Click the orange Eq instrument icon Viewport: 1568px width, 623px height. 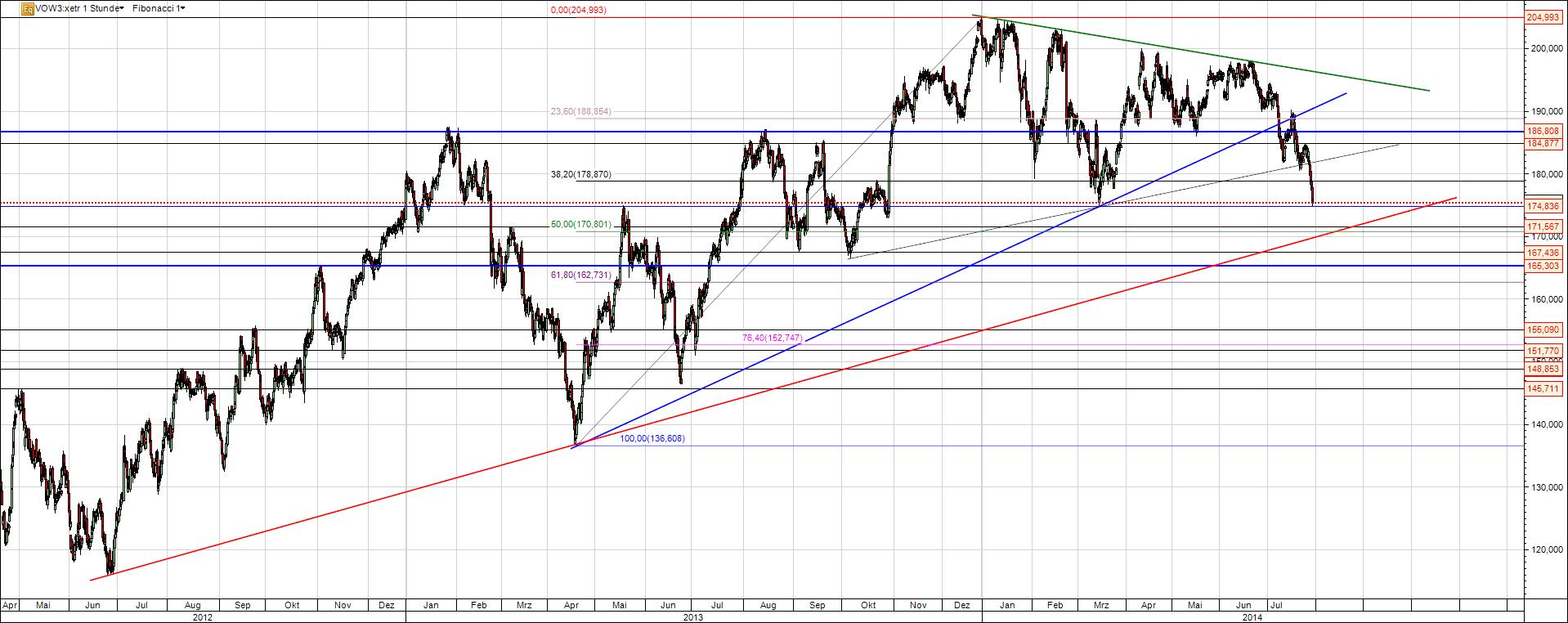coord(27,9)
